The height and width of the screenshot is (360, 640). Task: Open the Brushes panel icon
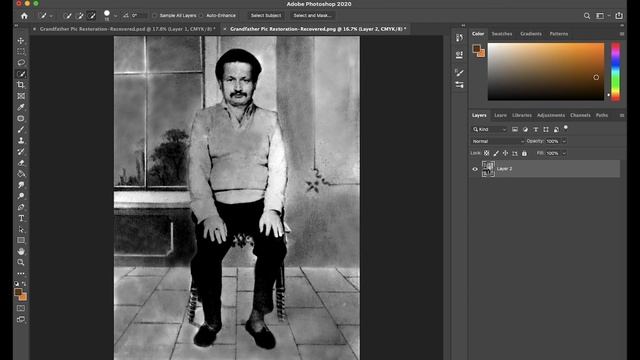pos(459,73)
